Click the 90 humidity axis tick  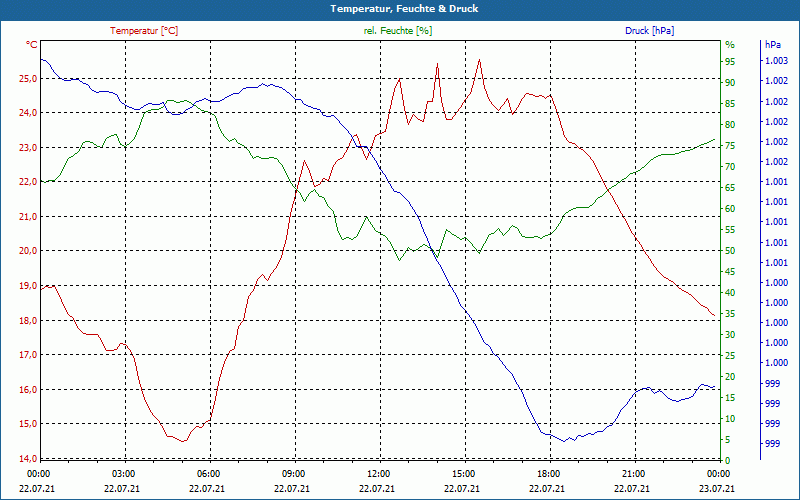pos(730,83)
